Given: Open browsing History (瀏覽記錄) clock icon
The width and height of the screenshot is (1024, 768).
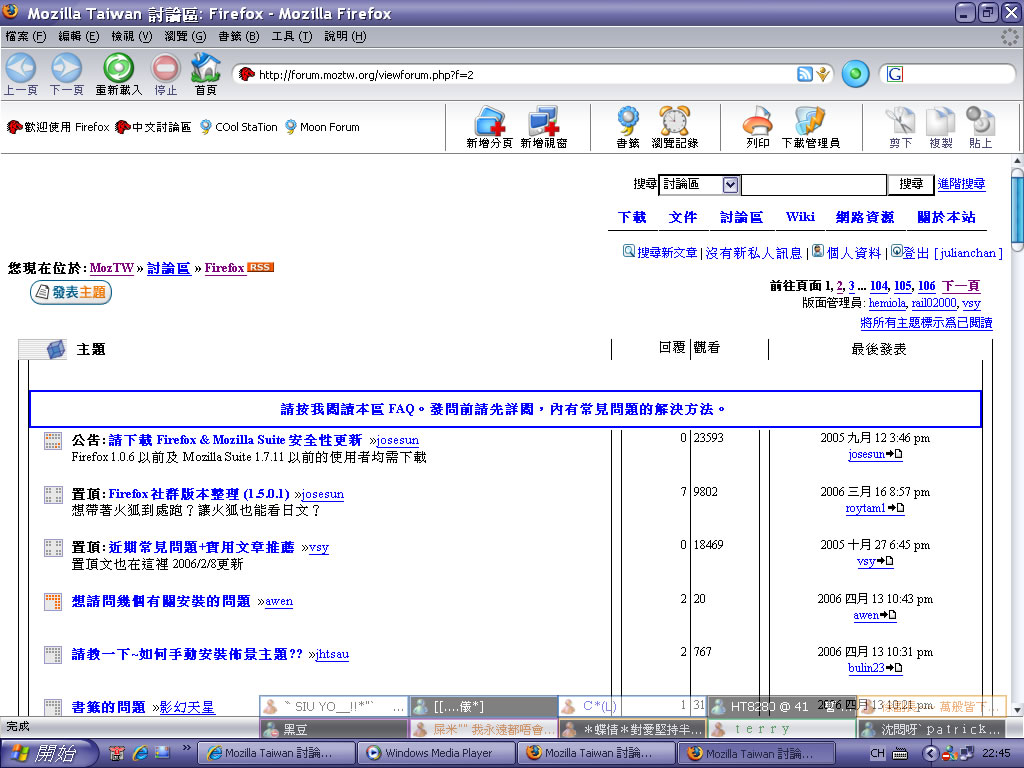Looking at the screenshot, I should (x=674, y=122).
